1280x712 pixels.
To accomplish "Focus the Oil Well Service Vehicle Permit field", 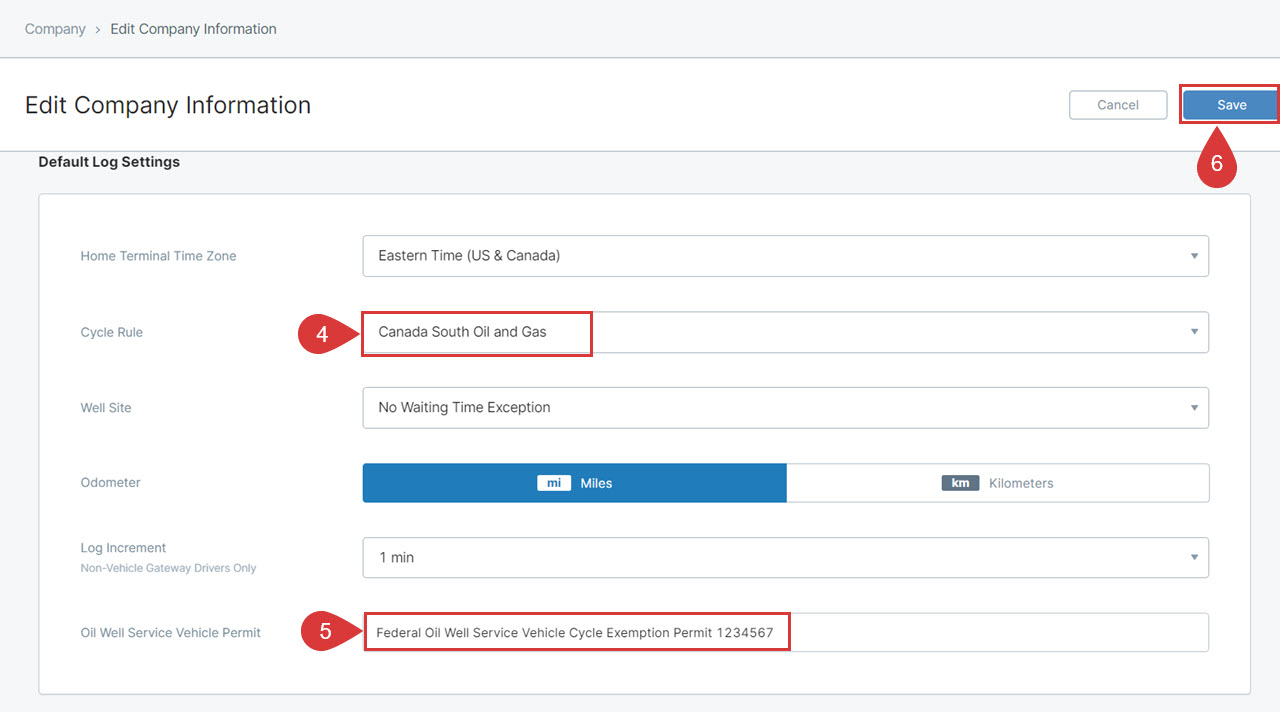I will (785, 633).
